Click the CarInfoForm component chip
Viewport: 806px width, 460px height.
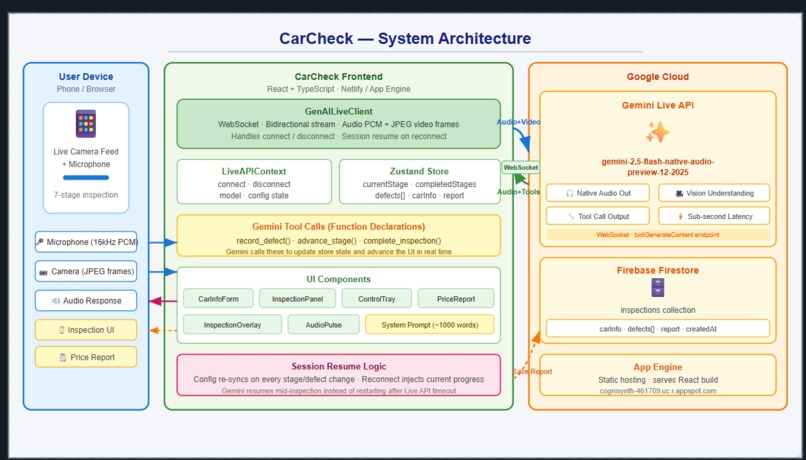coord(218,299)
